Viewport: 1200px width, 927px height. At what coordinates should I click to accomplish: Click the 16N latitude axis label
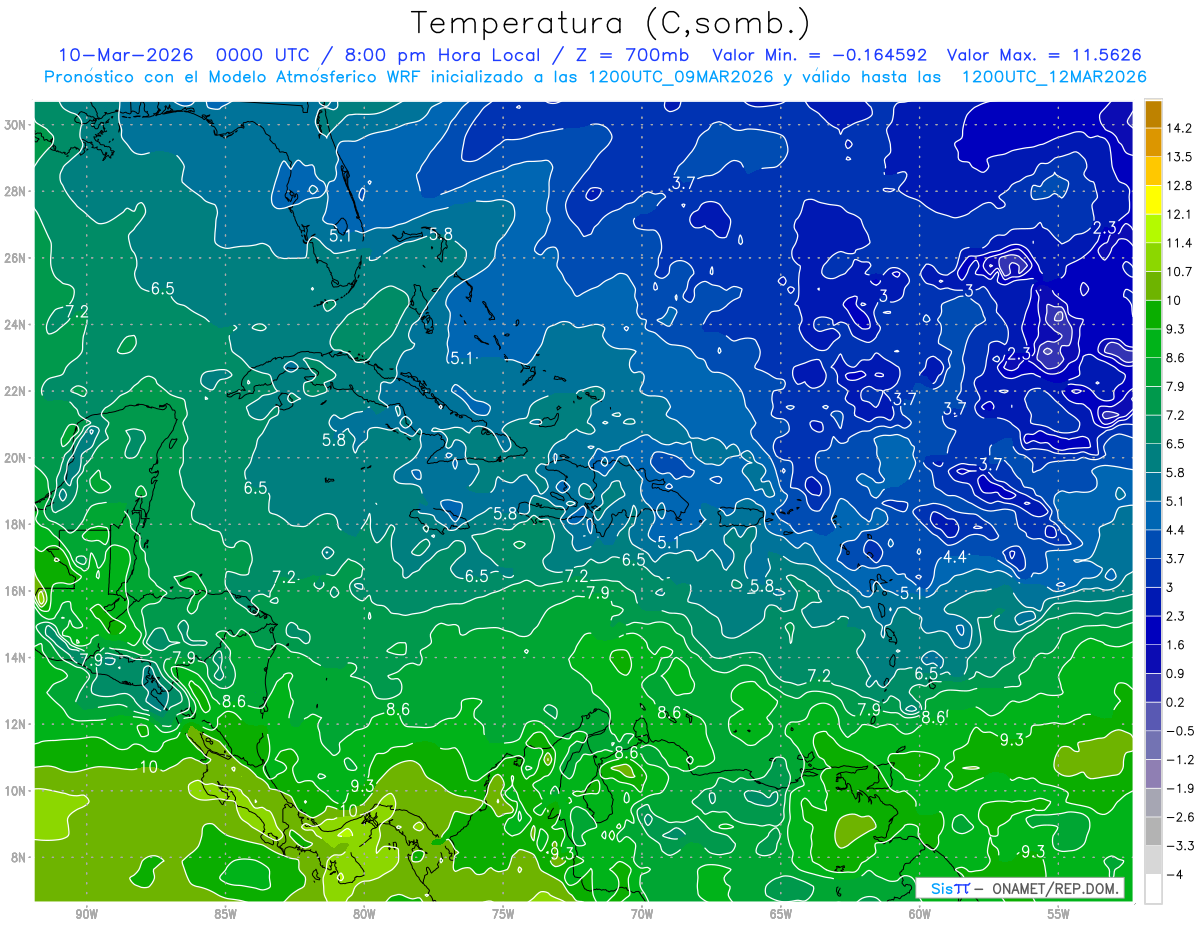tap(16, 591)
